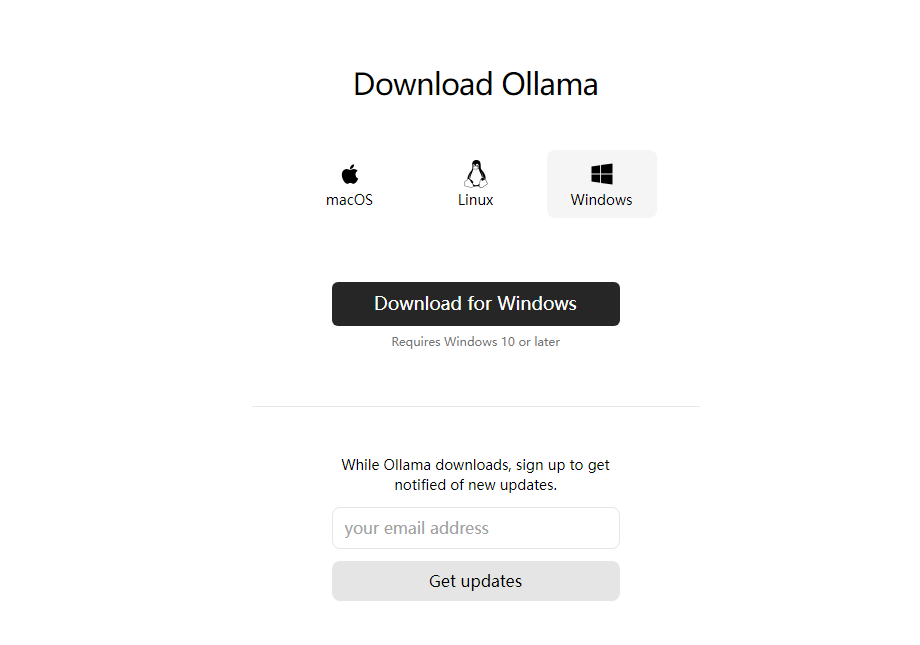Select the Windows platform label

[601, 200]
